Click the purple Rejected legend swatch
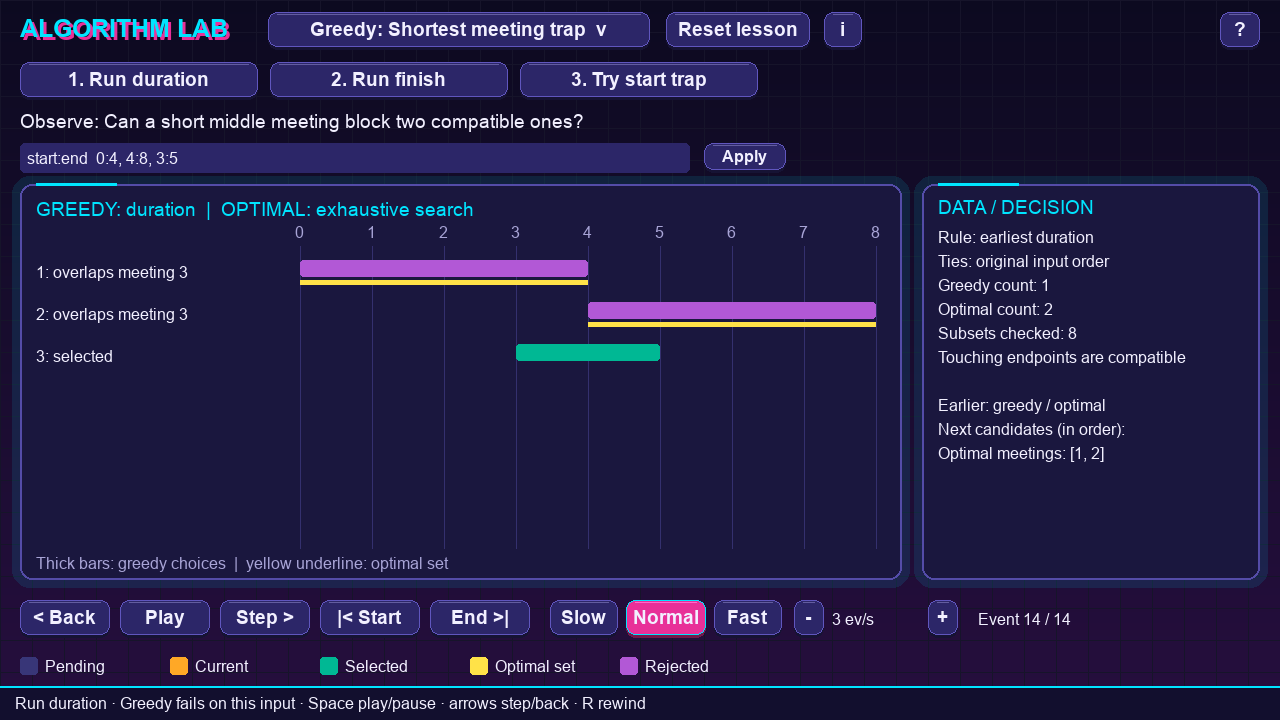Viewport: 1280px width, 720px height. 629,666
